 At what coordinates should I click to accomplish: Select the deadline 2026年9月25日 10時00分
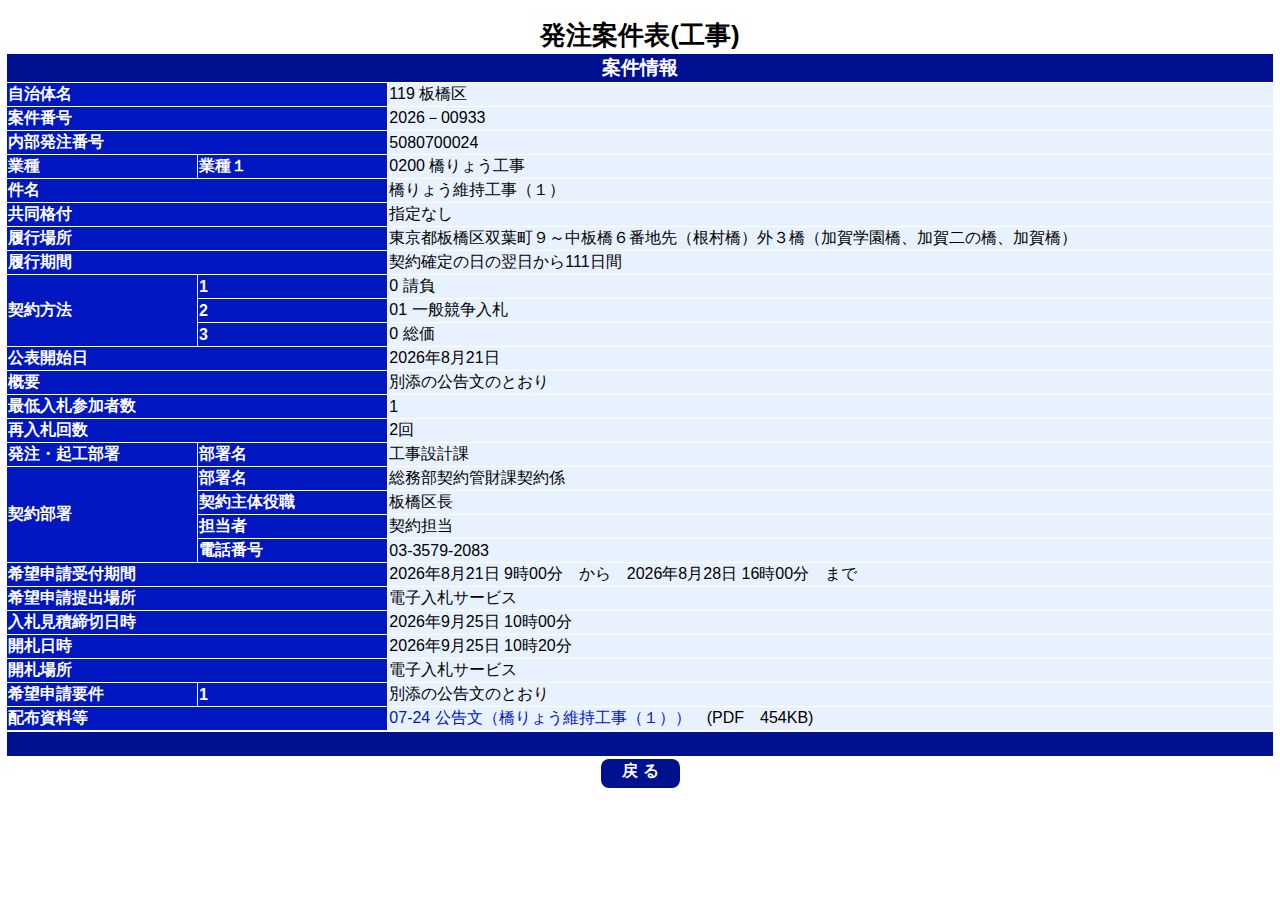tap(480, 622)
